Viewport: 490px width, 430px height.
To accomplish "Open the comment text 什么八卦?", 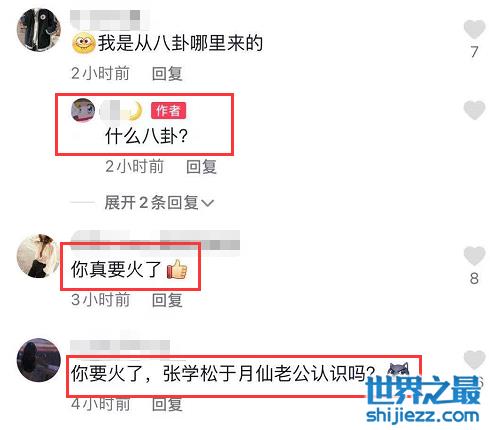I will click(146, 136).
